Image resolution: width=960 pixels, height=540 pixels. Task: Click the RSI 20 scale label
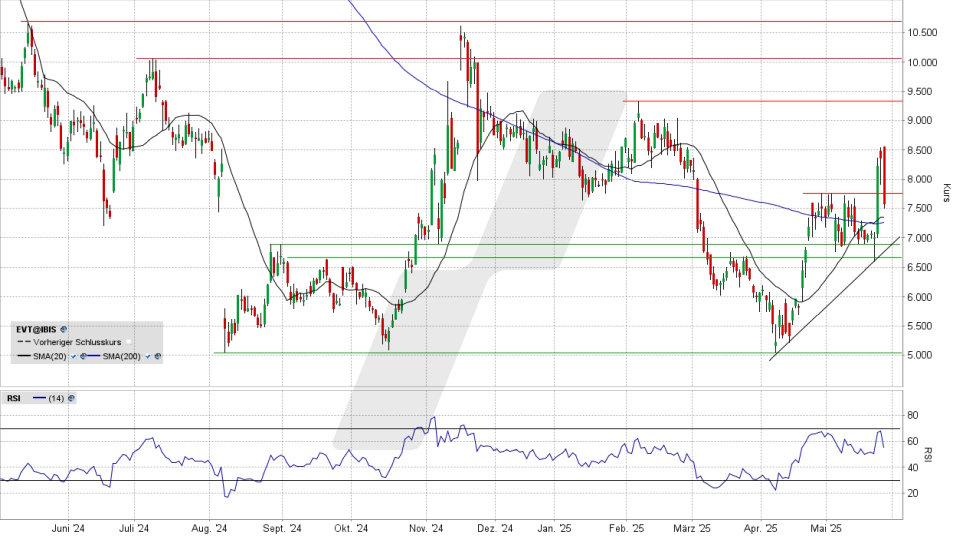coord(912,493)
